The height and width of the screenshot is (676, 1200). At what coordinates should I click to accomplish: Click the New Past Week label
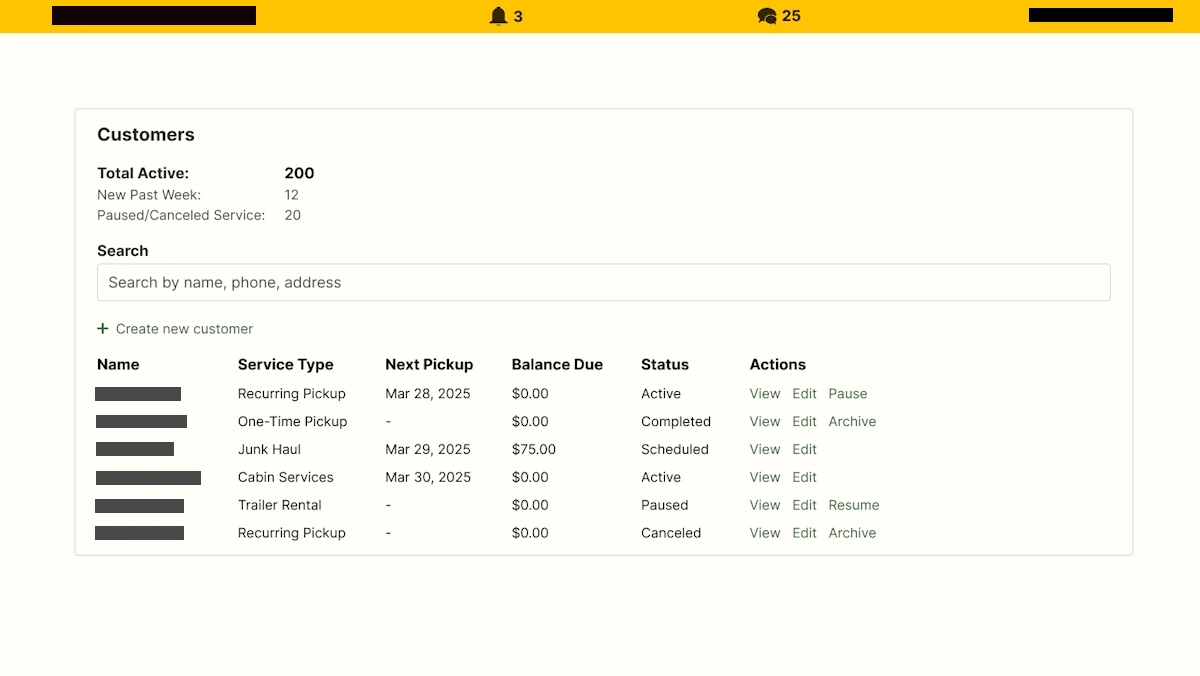pyautogui.click(x=149, y=195)
